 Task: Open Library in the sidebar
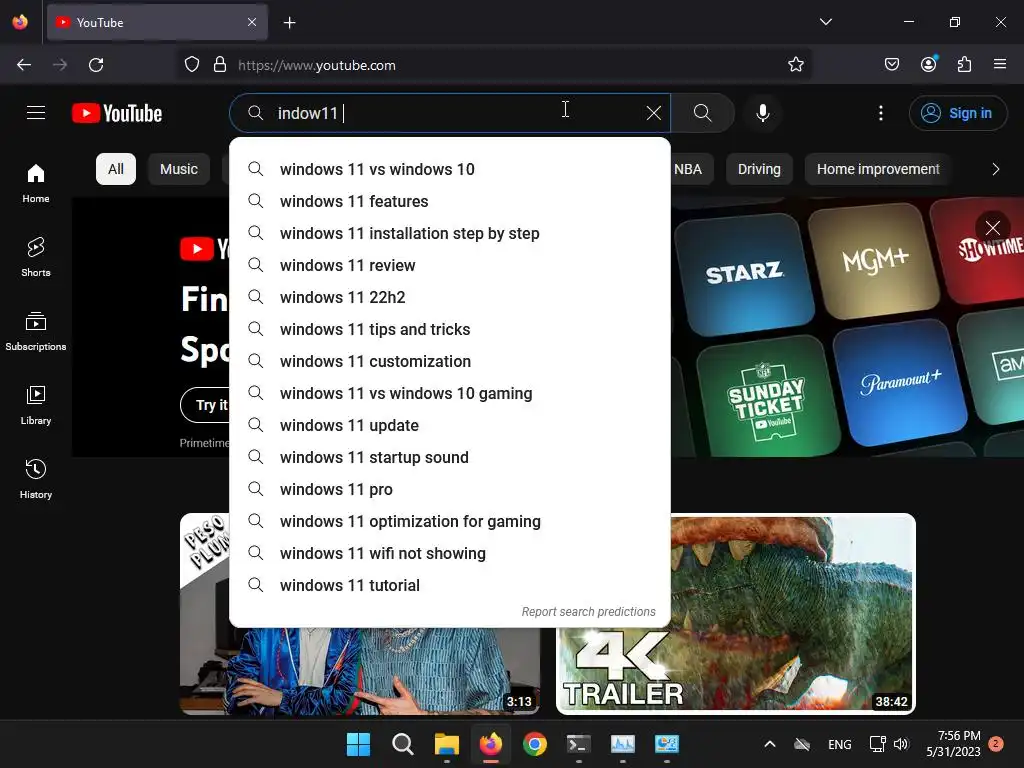36,406
